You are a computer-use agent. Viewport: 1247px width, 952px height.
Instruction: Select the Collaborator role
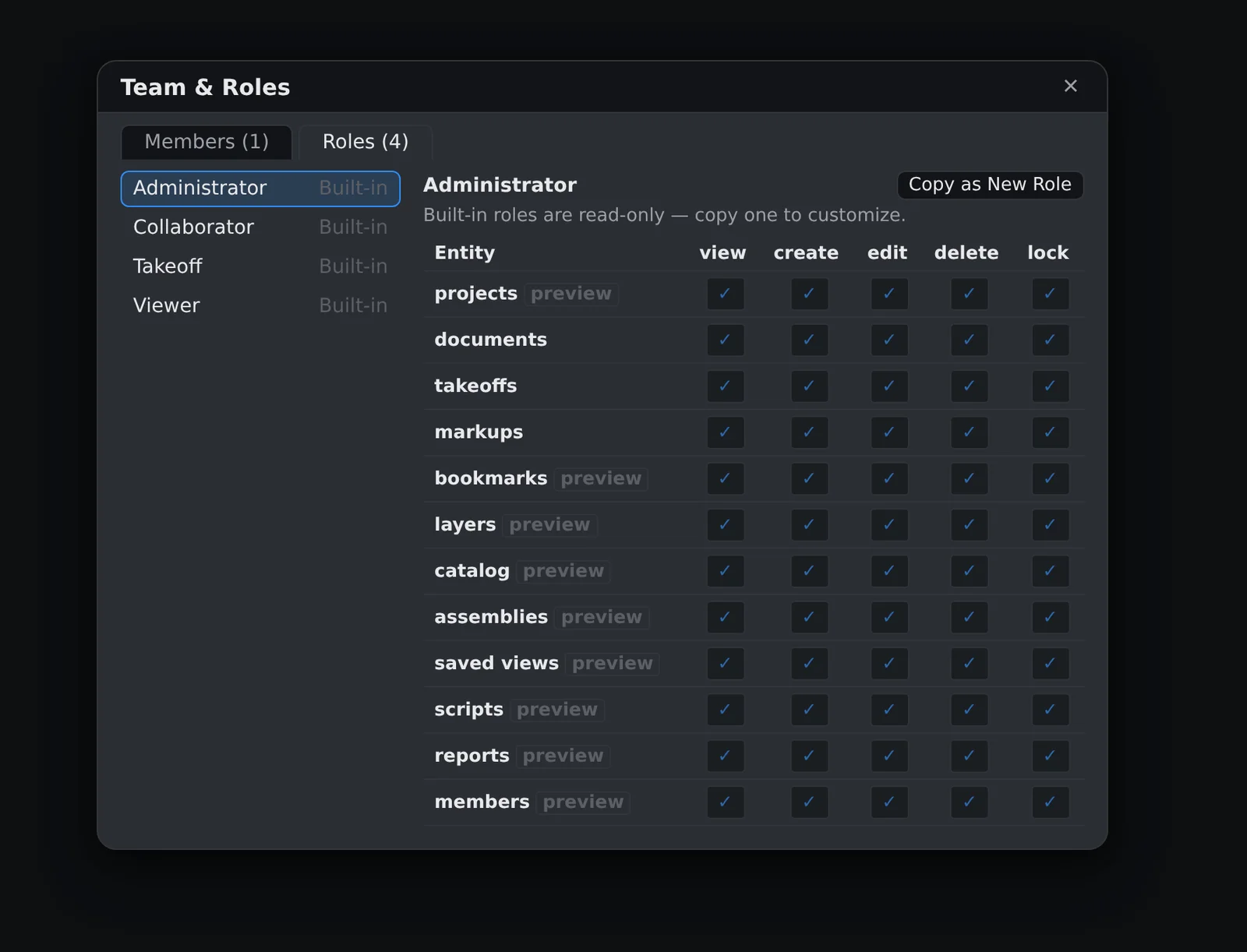(260, 227)
